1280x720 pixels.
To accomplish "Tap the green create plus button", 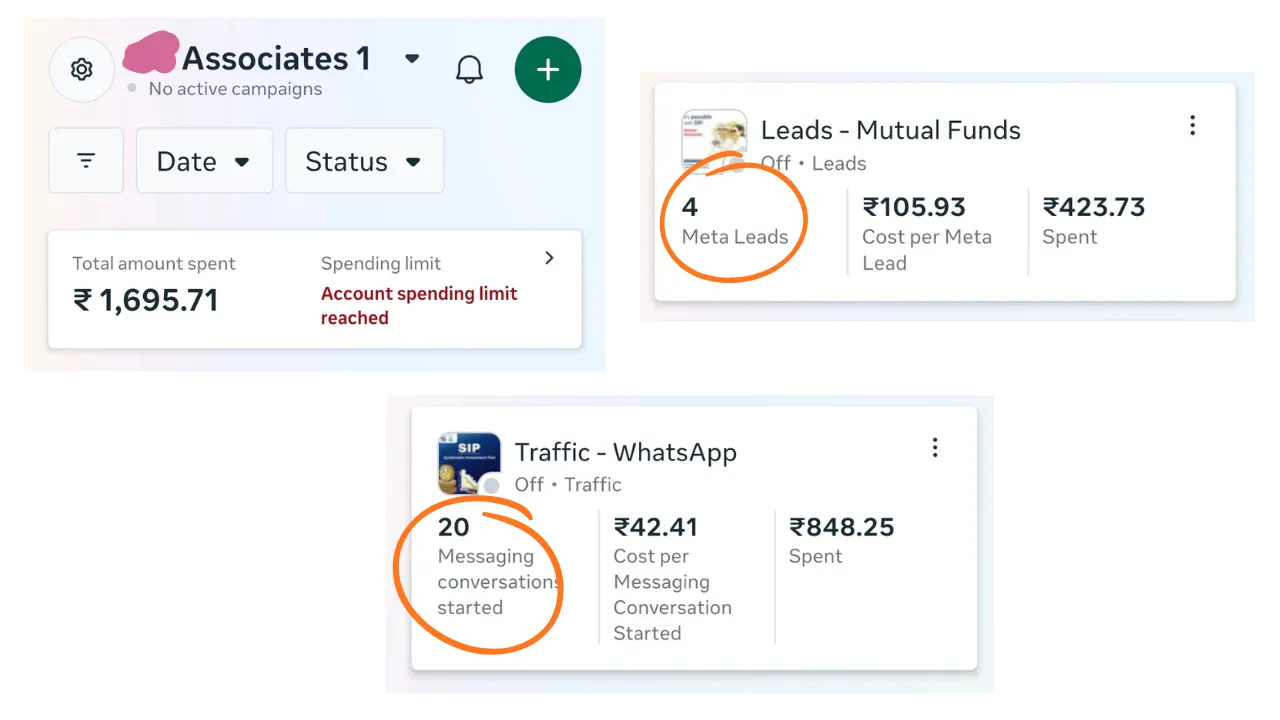I will coord(547,70).
